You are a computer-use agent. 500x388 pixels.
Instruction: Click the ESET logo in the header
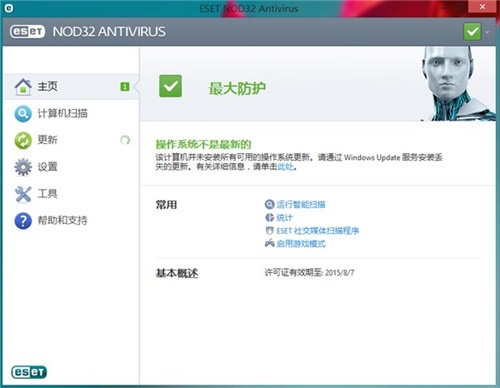point(27,32)
